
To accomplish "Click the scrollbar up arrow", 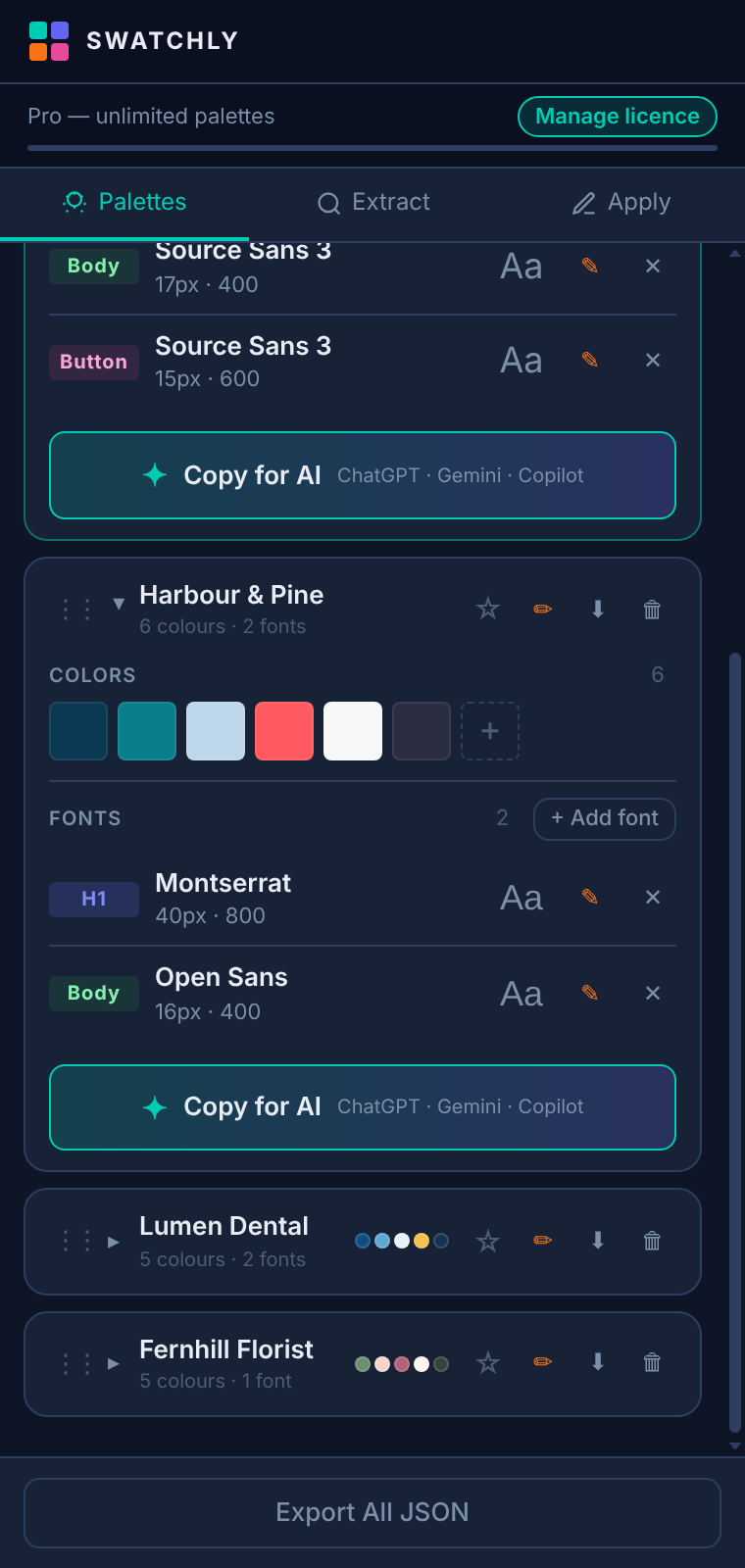I will (735, 253).
